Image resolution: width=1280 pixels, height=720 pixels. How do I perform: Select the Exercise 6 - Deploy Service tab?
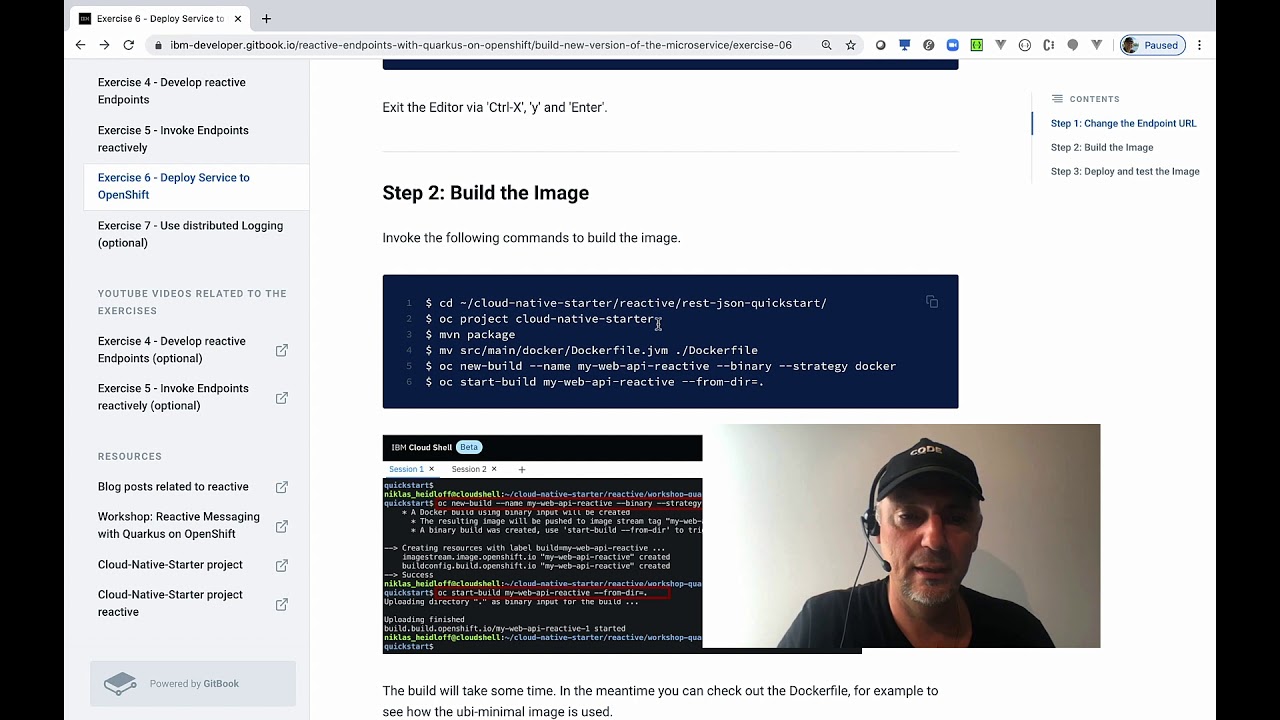(160, 18)
